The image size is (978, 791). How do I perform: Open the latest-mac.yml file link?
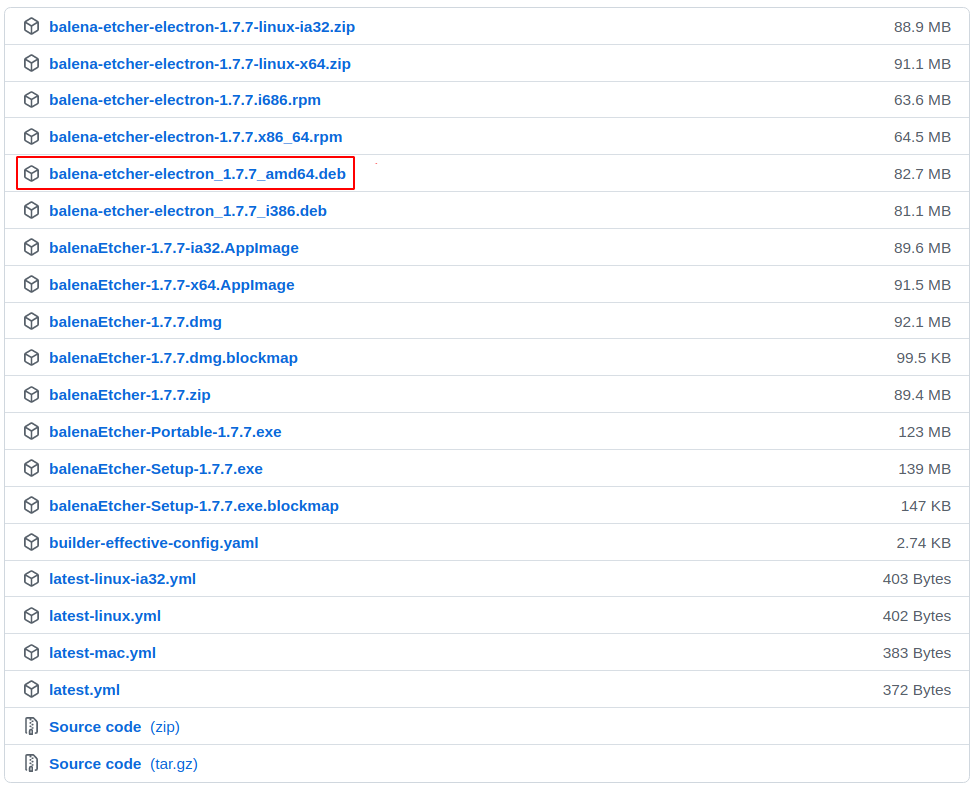(x=102, y=653)
